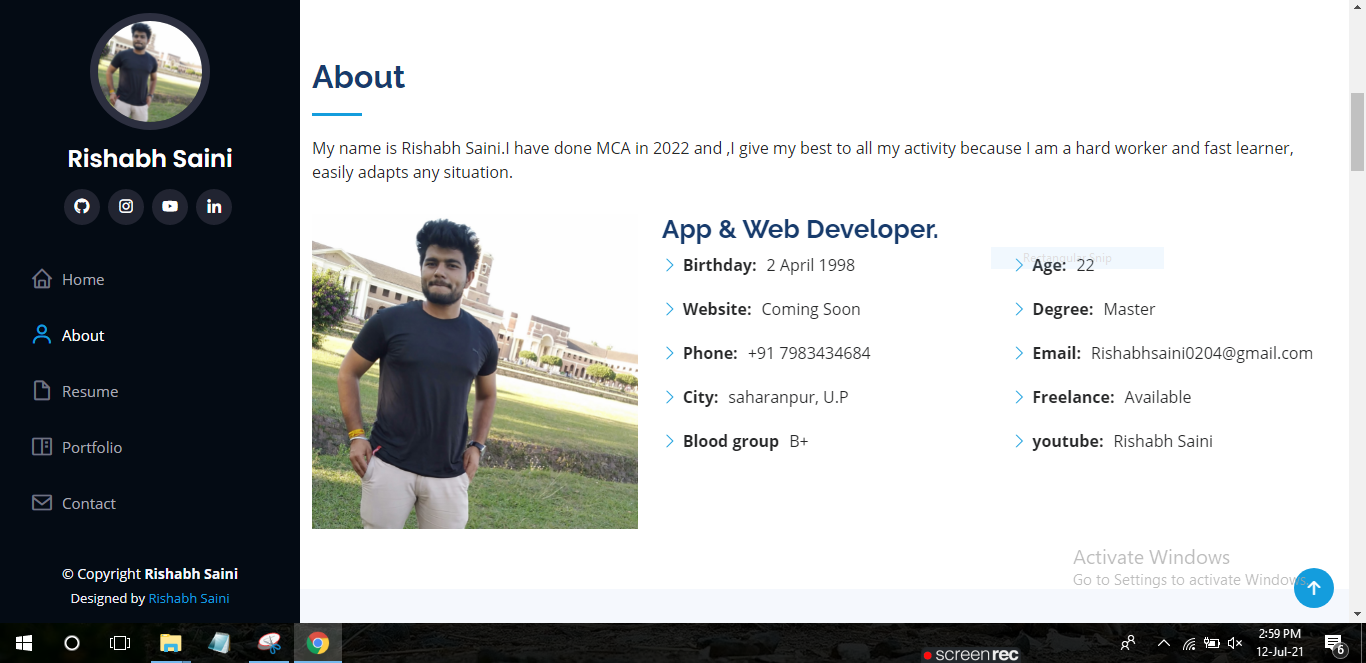Viewport: 1366px width, 663px height.
Task: Select the Resume document icon
Action: [42, 391]
